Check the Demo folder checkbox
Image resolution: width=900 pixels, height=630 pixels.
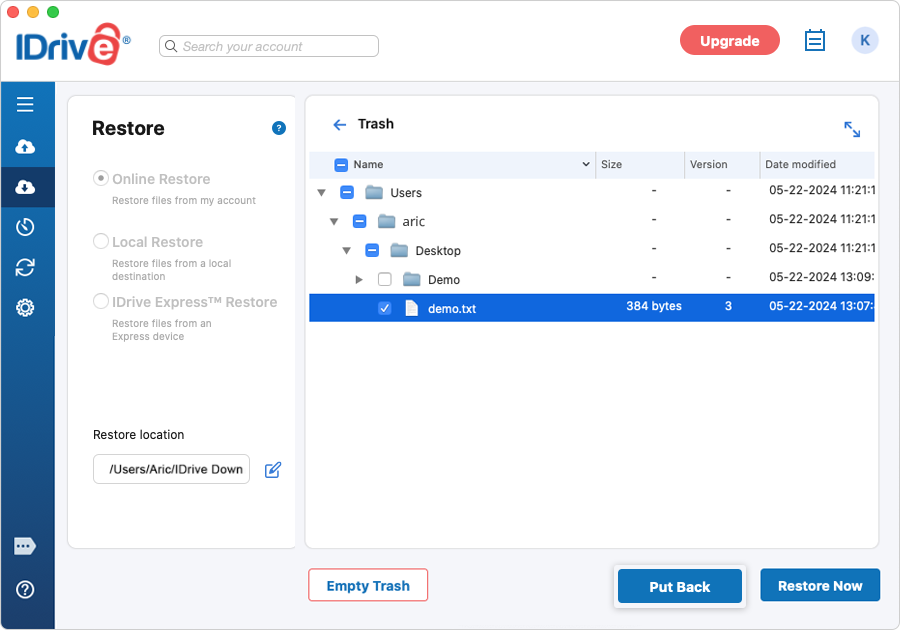[385, 279]
